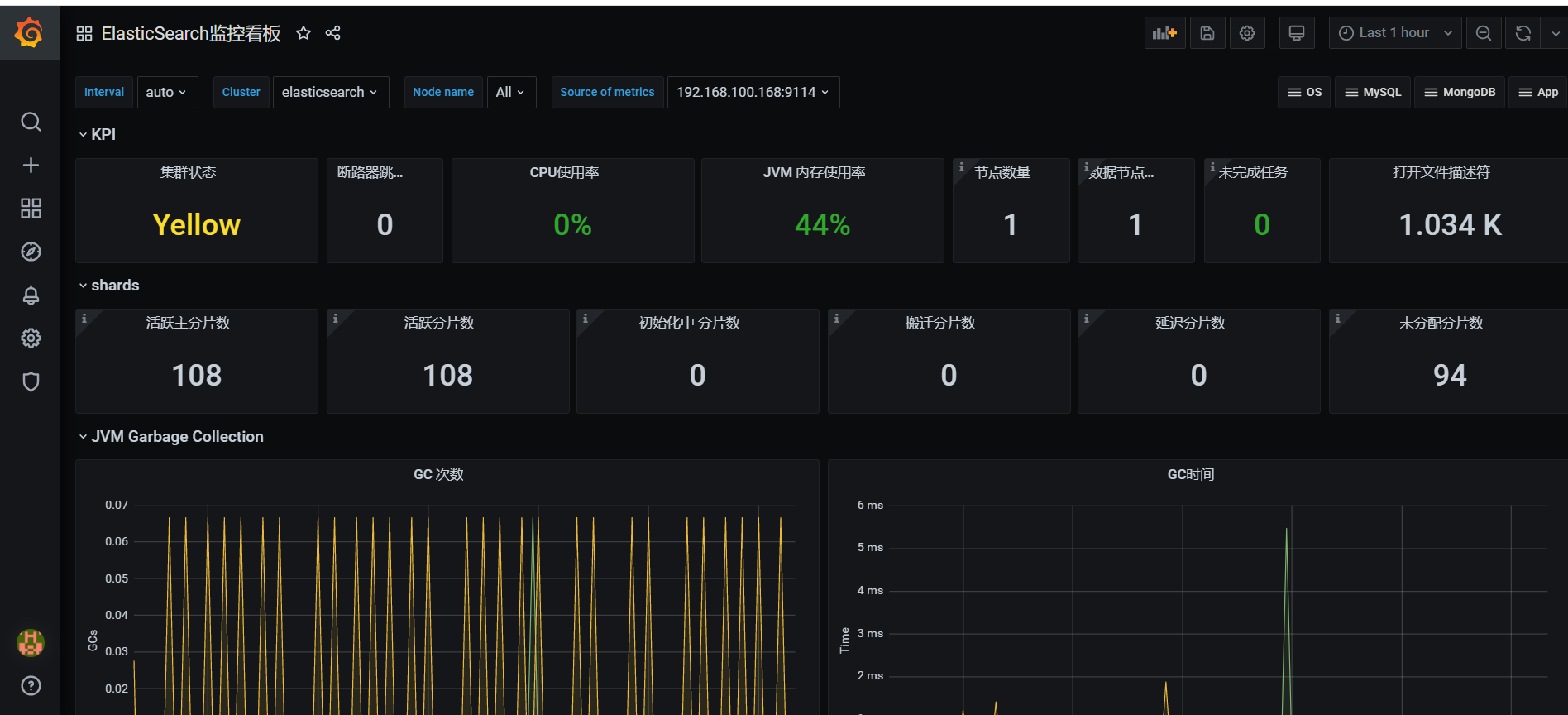Open the Grafana home logo

pos(29,33)
